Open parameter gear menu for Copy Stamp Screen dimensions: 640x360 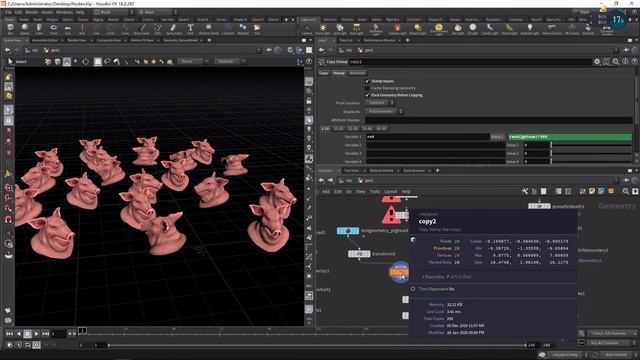[597, 62]
